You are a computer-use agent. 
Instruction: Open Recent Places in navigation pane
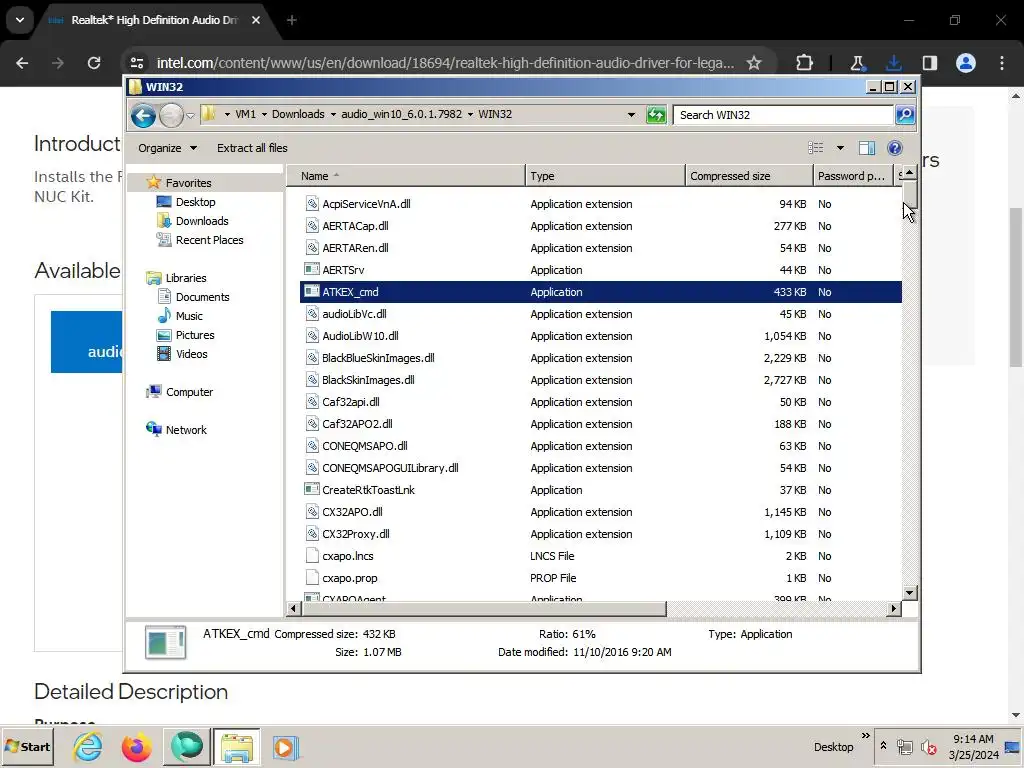209,240
